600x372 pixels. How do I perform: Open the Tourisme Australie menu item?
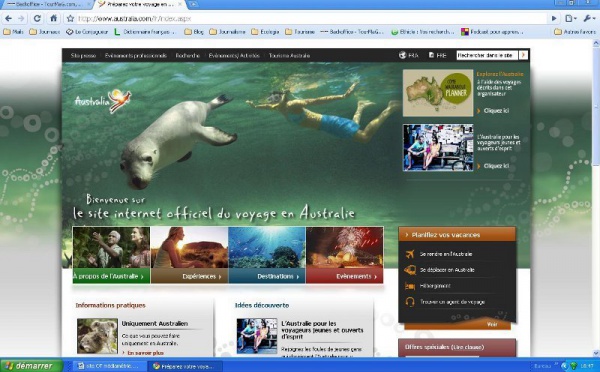(x=289, y=55)
